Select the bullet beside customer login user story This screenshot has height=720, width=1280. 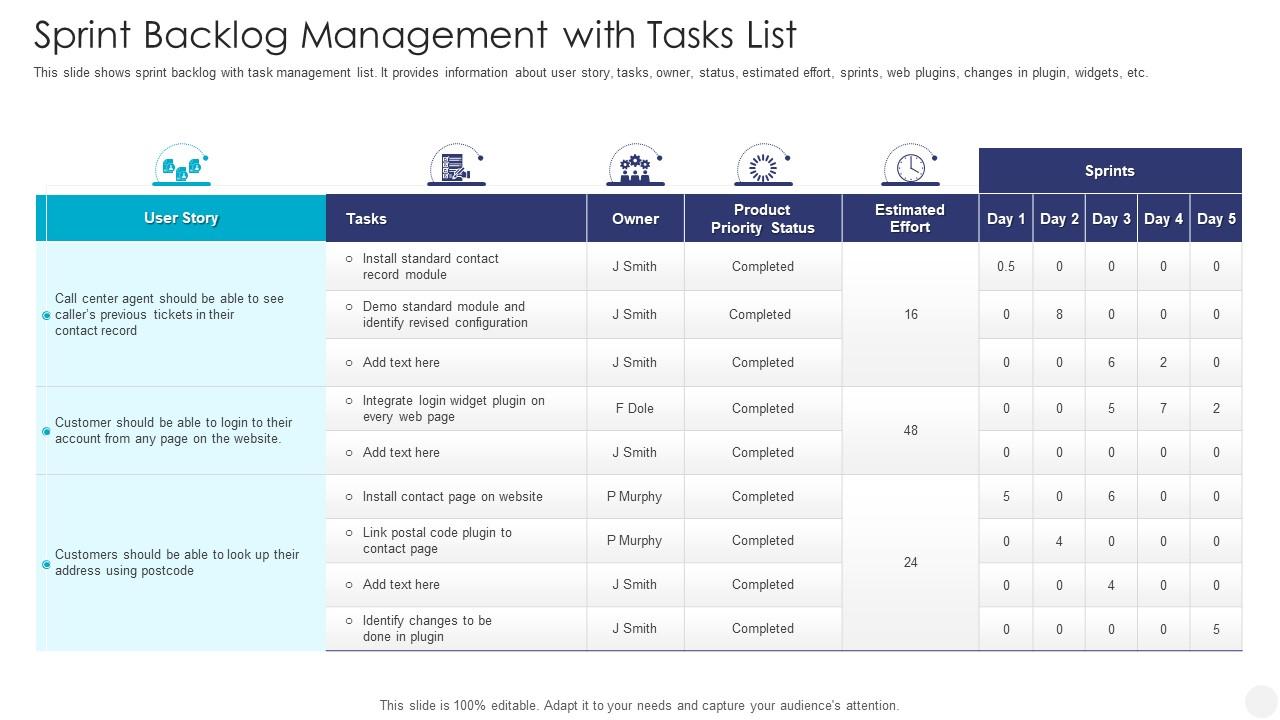(x=44, y=430)
